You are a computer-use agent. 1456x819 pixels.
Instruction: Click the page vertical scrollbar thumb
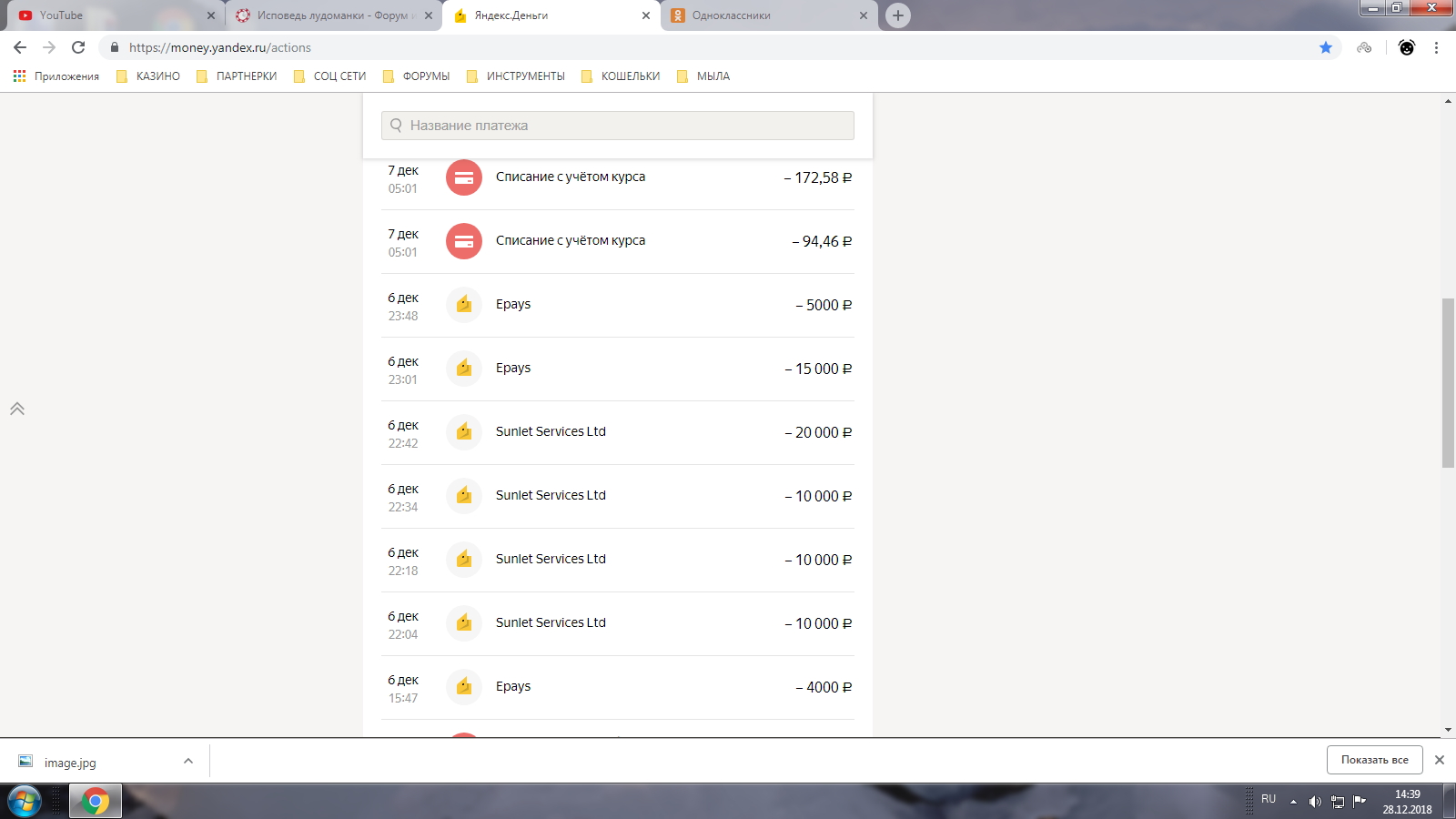click(1448, 382)
